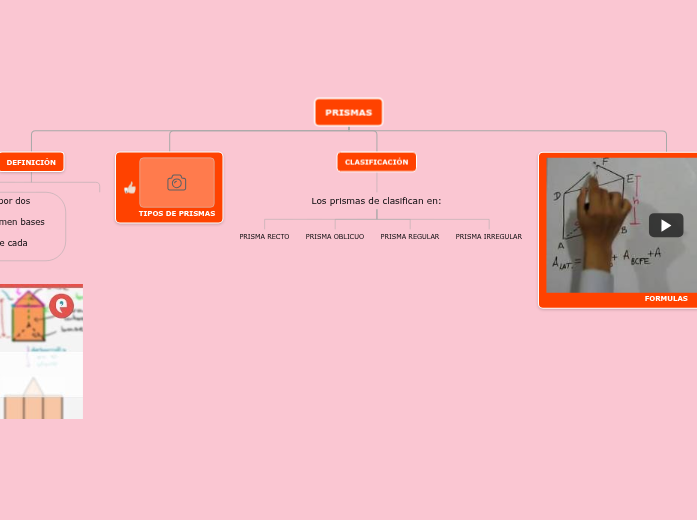Click the 'e cada' line in definition text
This screenshot has height=520, width=697.
tap(13, 243)
